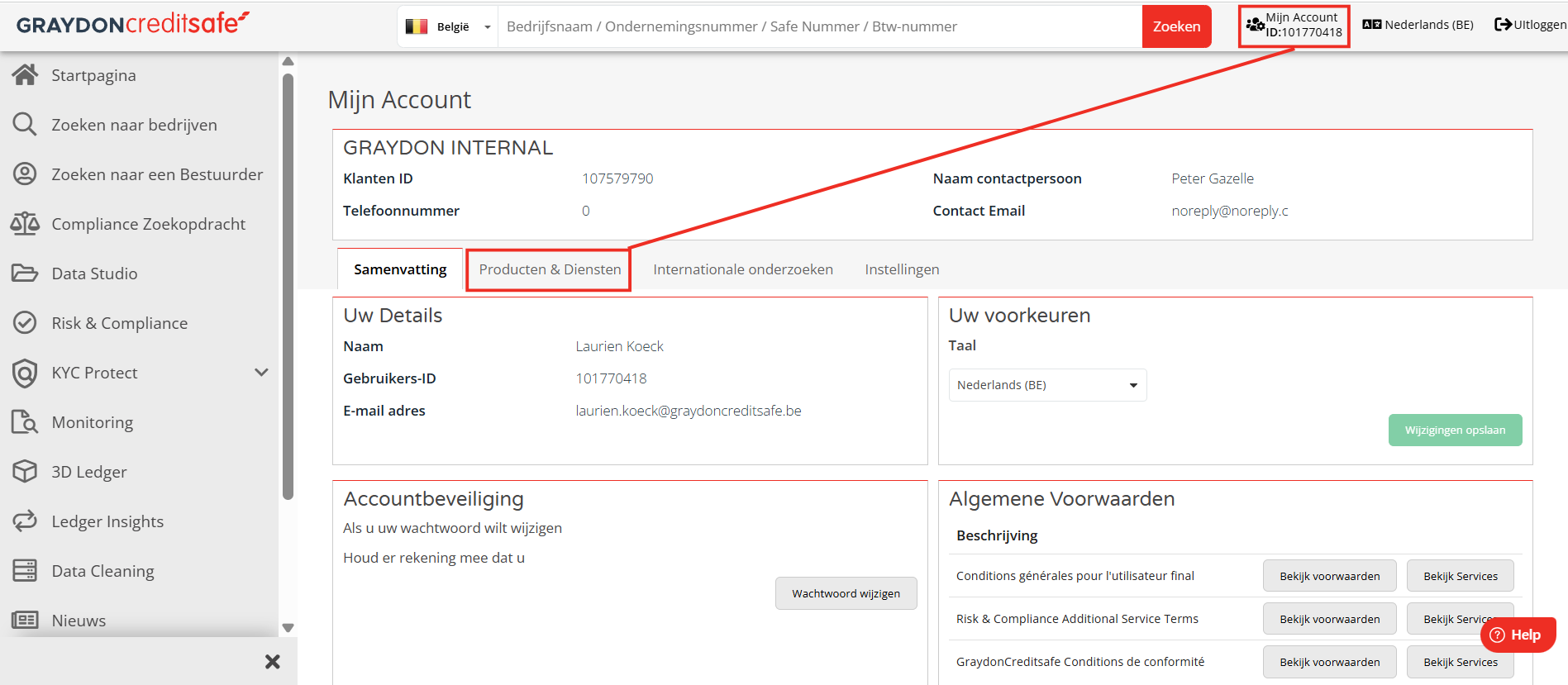The image size is (1568, 685).
Task: Click the sidebar scroll down arrow
Action: tap(288, 628)
